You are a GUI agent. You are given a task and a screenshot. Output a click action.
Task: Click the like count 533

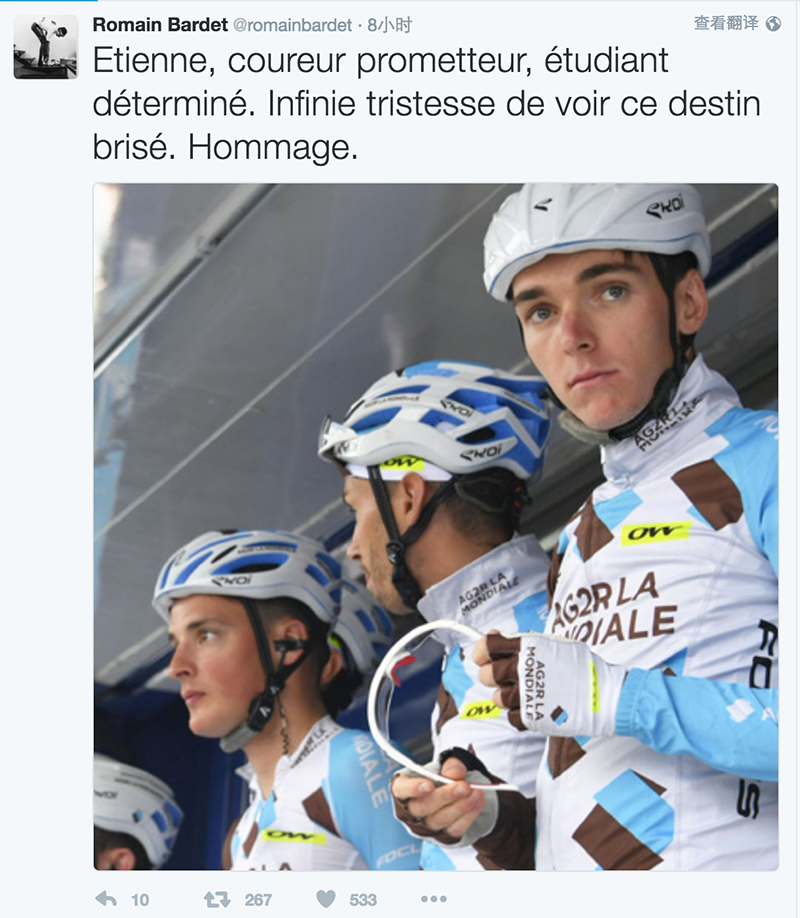tap(363, 900)
